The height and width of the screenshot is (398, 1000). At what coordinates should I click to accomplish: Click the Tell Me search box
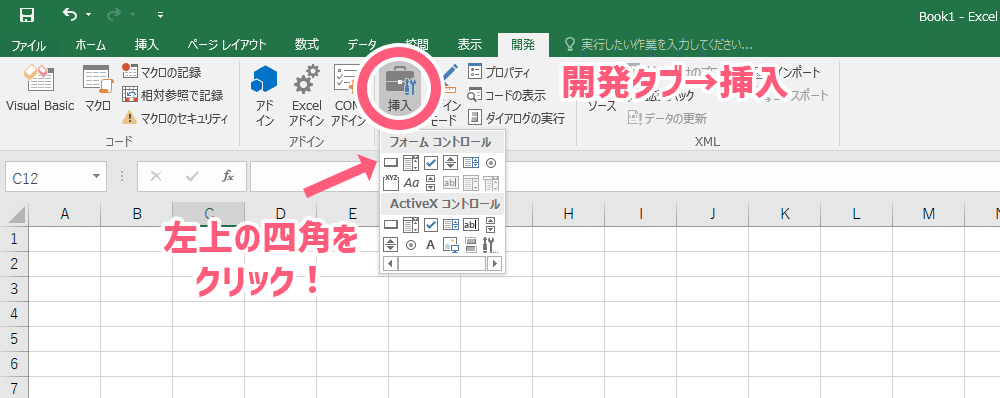[x=659, y=45]
